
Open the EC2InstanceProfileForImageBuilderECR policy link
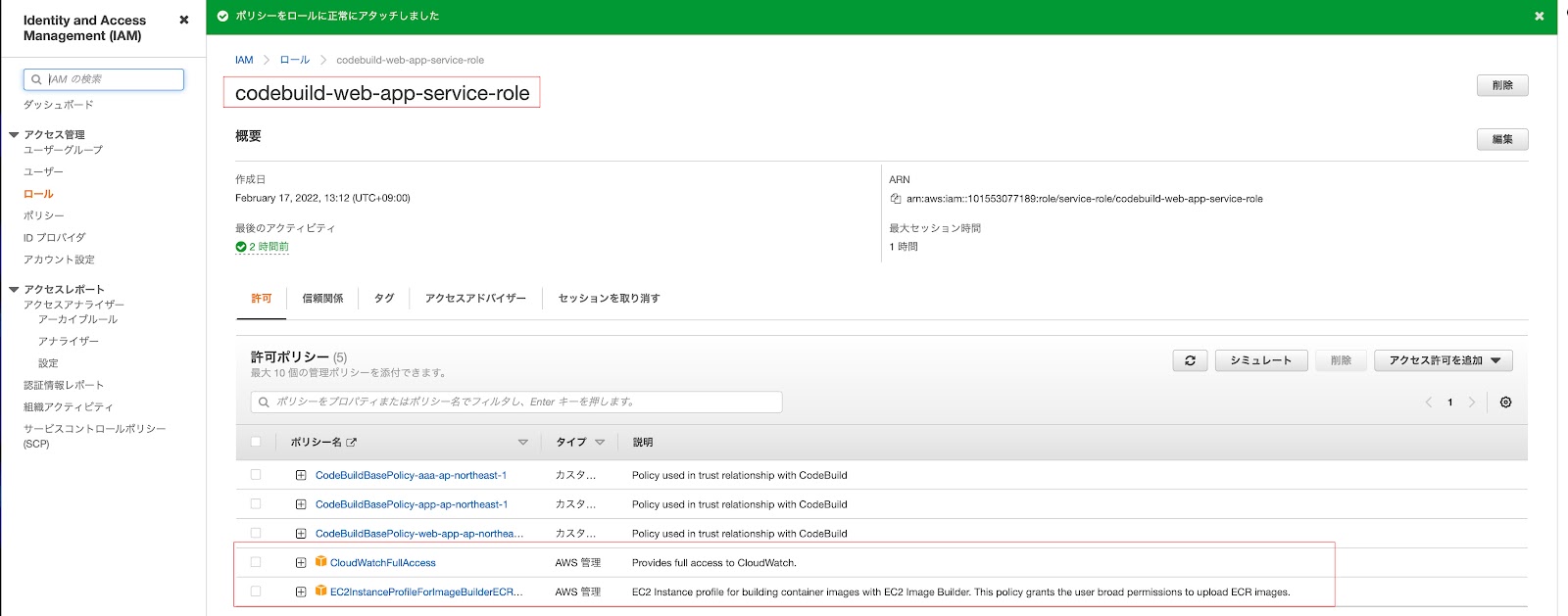(x=426, y=592)
